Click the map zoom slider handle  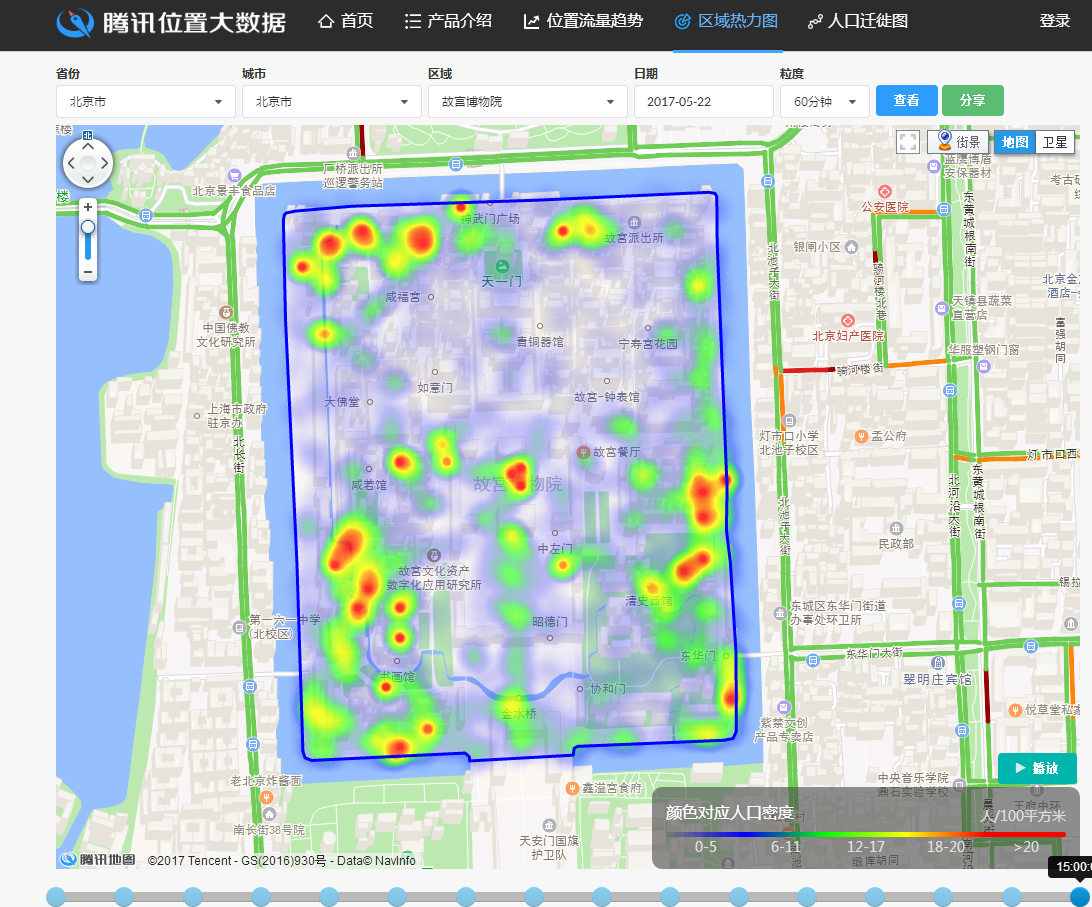click(x=88, y=227)
